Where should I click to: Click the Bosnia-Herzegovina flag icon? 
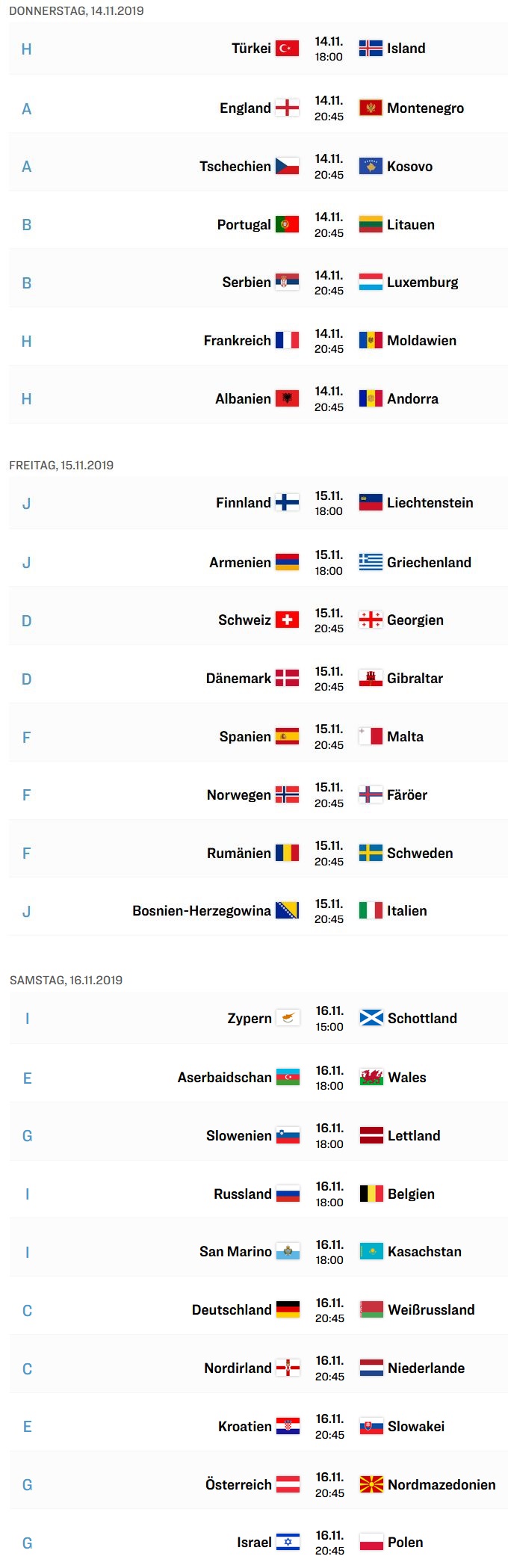point(288,910)
